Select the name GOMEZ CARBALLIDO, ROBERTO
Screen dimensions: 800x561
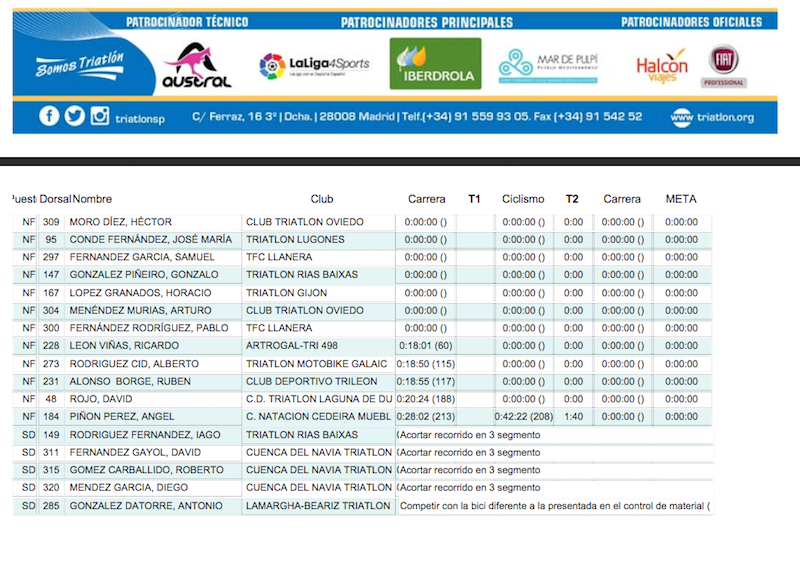(146, 470)
